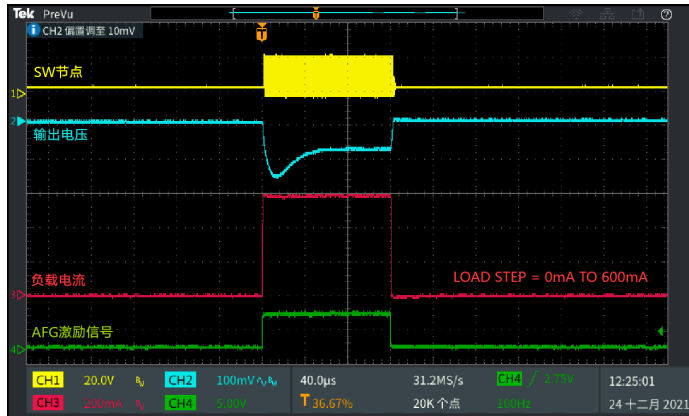
Task: Click the channel 3 ground reference marker
Action: click(x=18, y=295)
